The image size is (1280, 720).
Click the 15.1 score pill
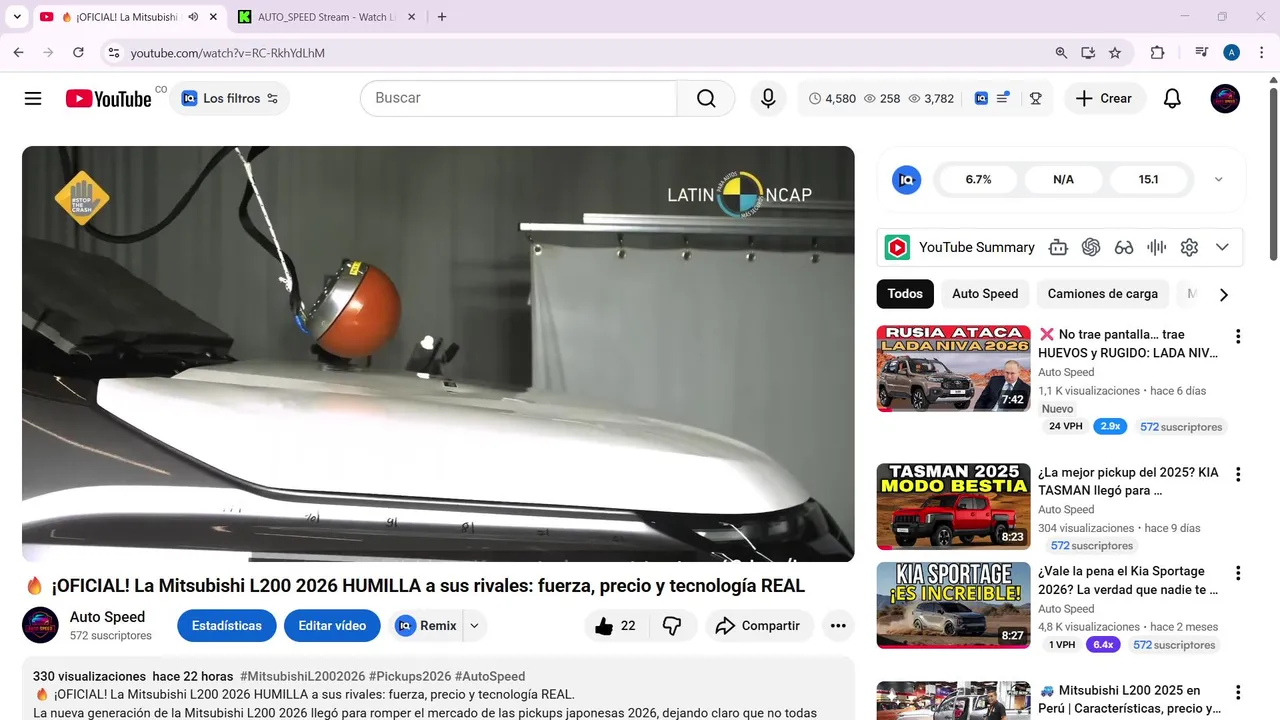tap(1148, 179)
